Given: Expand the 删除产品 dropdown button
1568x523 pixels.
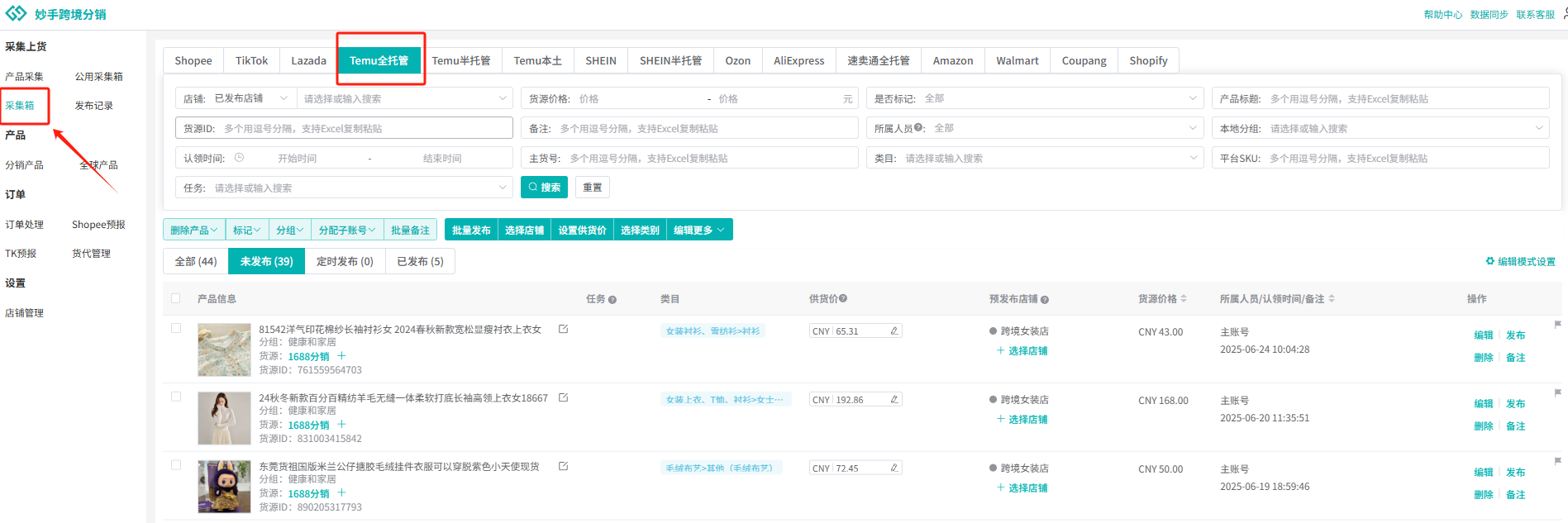Looking at the screenshot, I should pyautogui.click(x=194, y=230).
